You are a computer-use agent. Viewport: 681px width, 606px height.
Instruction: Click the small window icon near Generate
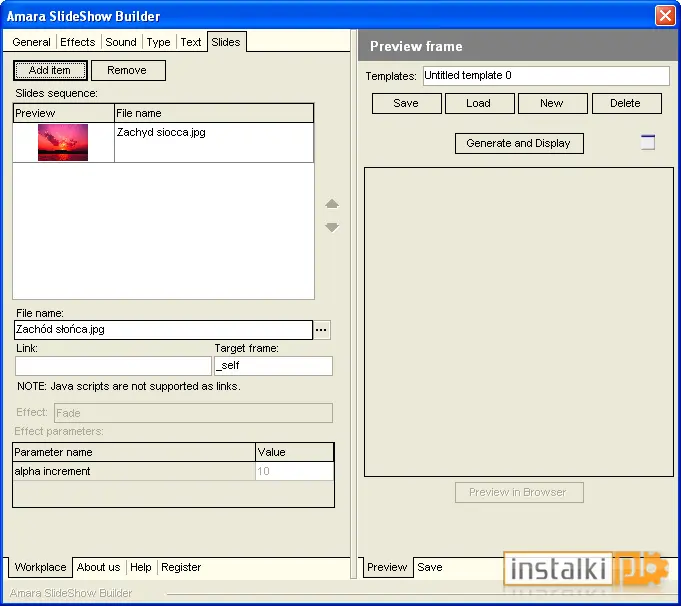648,142
